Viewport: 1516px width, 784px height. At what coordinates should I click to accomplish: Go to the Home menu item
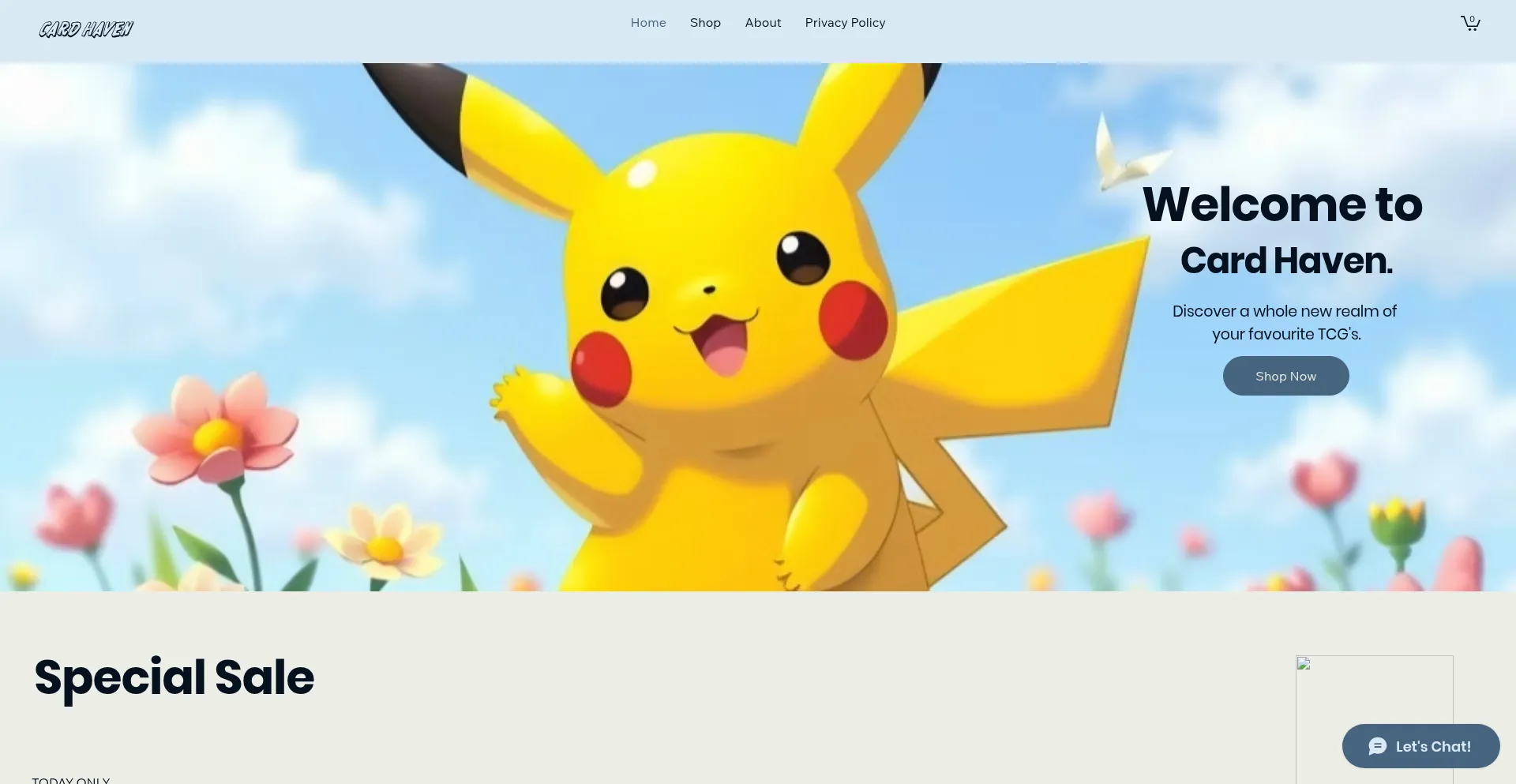[x=648, y=23]
